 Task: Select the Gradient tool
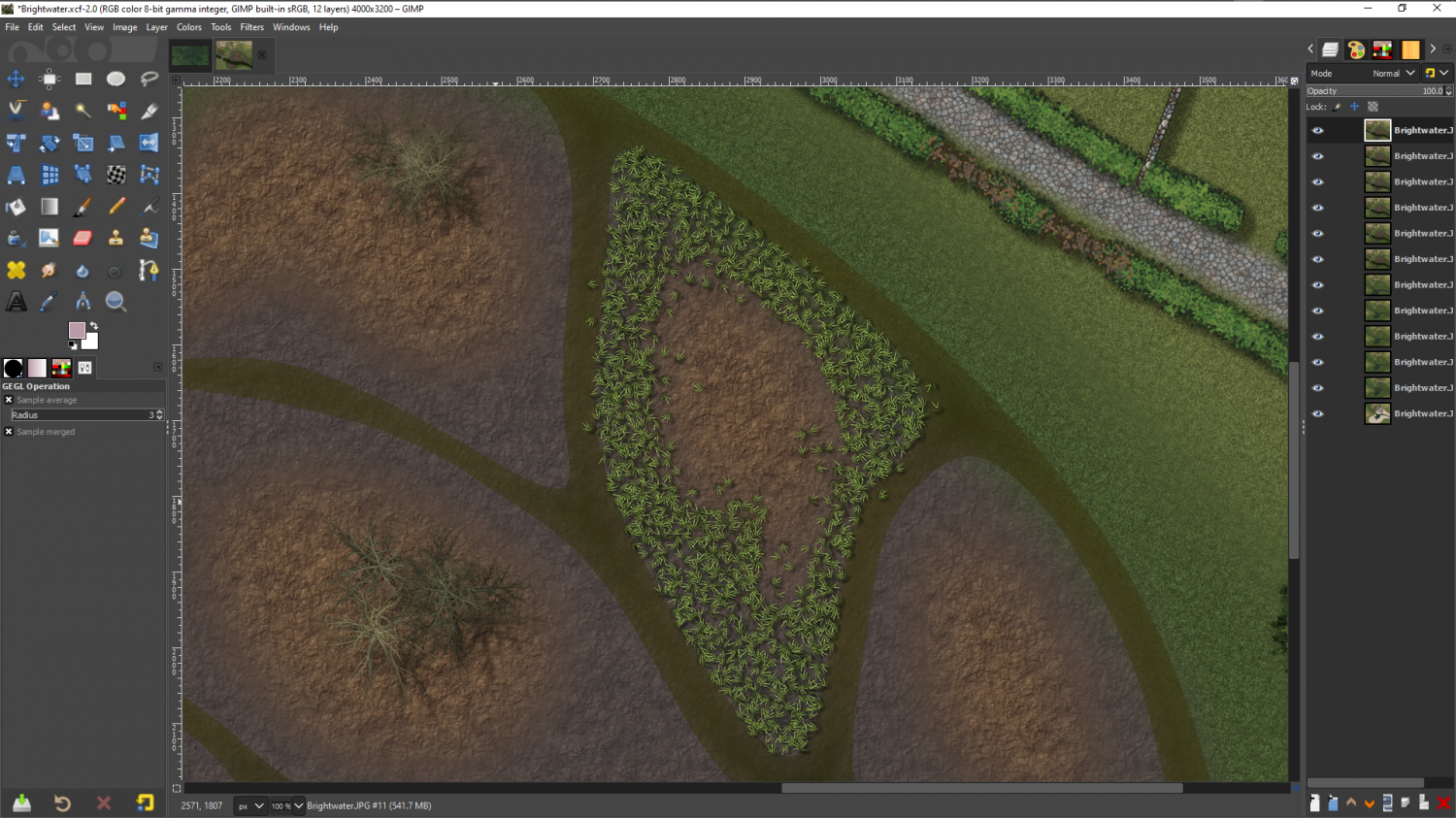(50, 207)
